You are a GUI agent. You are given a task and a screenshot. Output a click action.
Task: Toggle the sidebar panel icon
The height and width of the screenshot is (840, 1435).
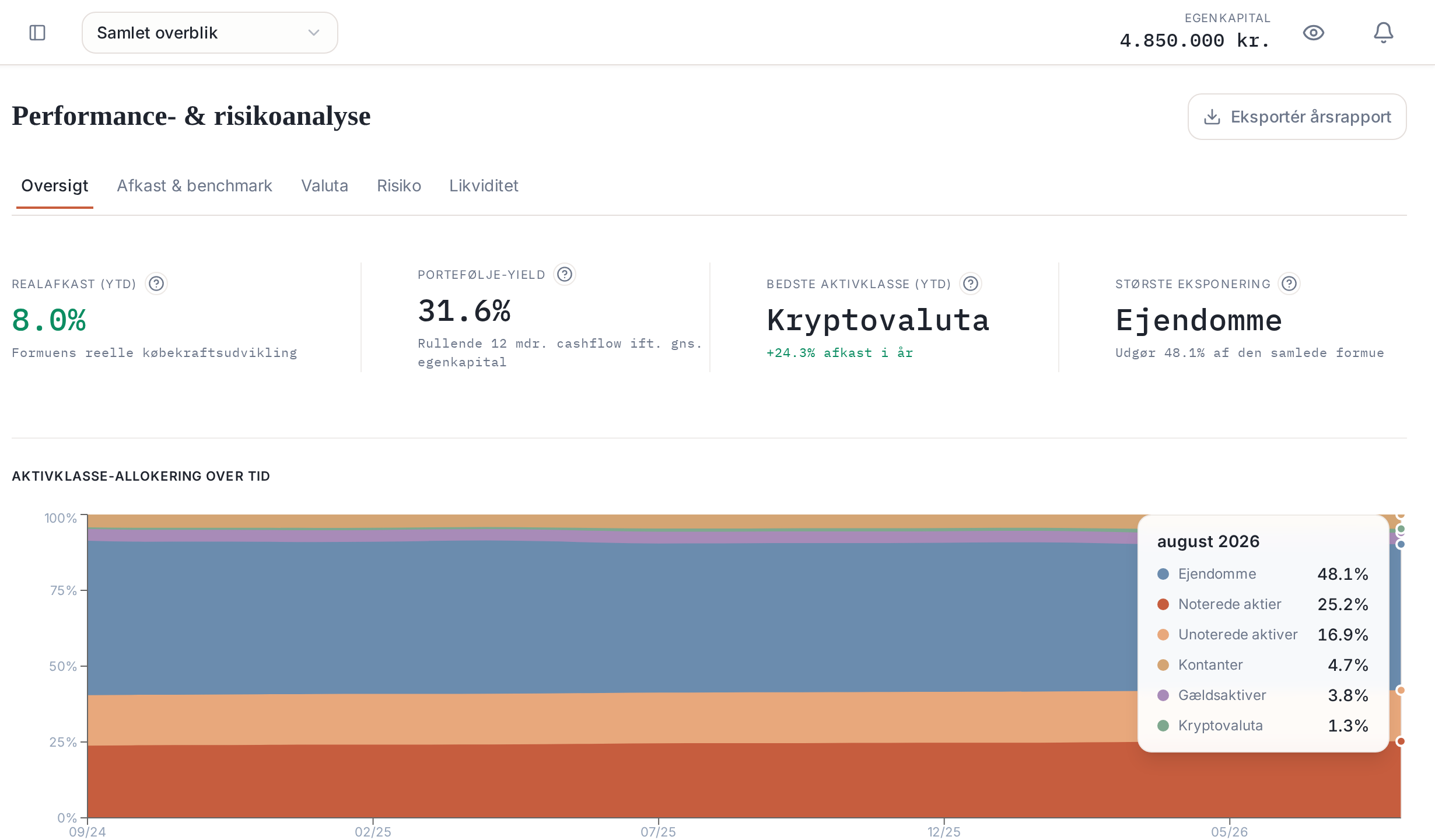coord(37,33)
